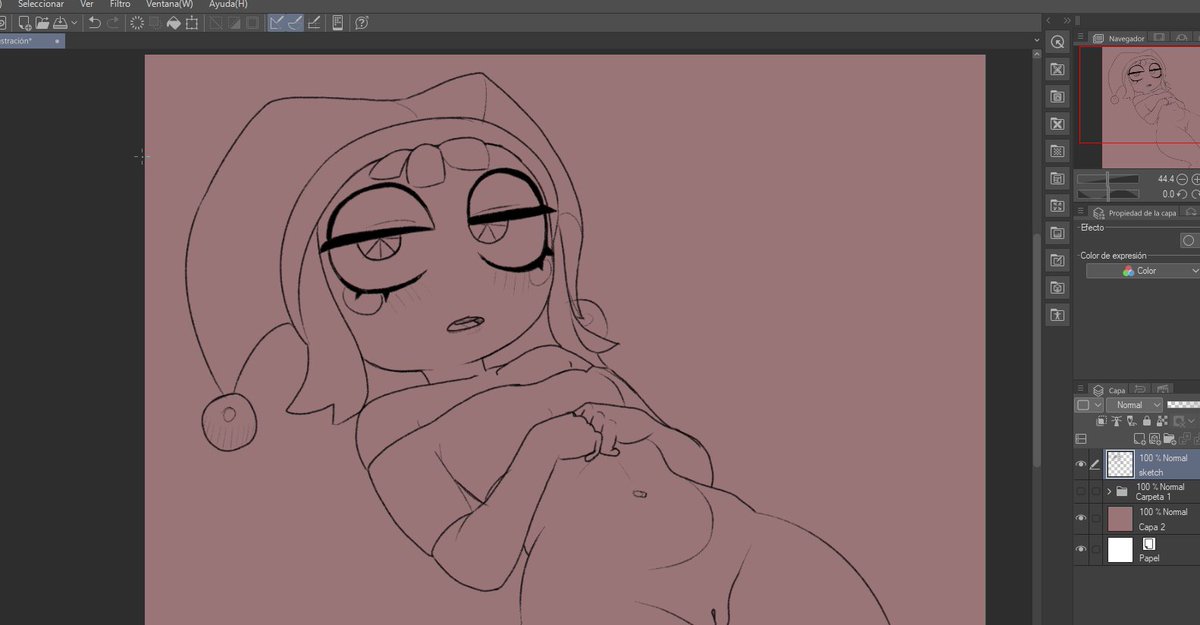Click the Redo arrow icon
Screen dimensions: 1200x625
coord(113,23)
